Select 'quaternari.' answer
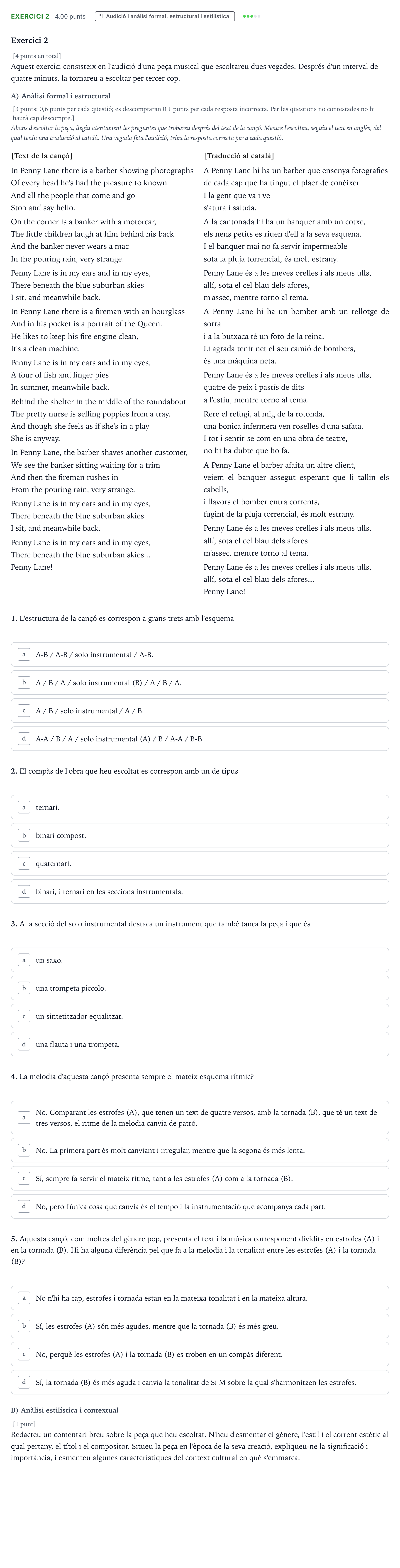 (200, 863)
